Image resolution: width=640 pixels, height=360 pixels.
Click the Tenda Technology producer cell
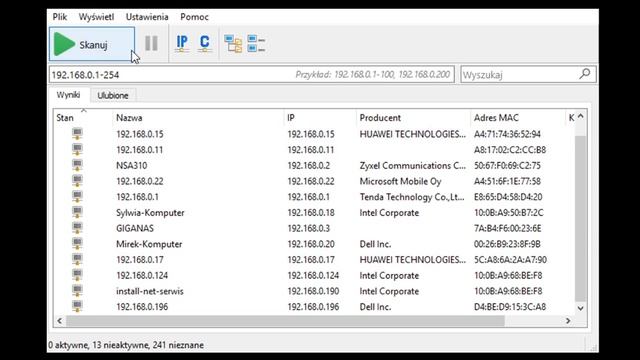click(x=412, y=197)
